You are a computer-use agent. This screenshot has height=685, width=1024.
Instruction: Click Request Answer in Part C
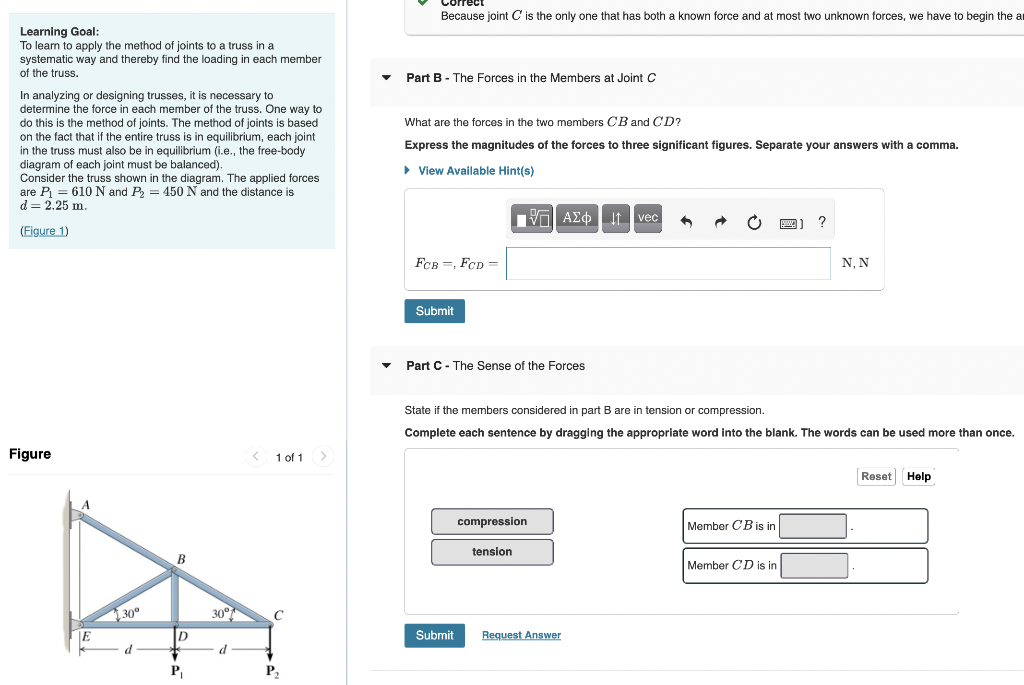pyautogui.click(x=520, y=635)
